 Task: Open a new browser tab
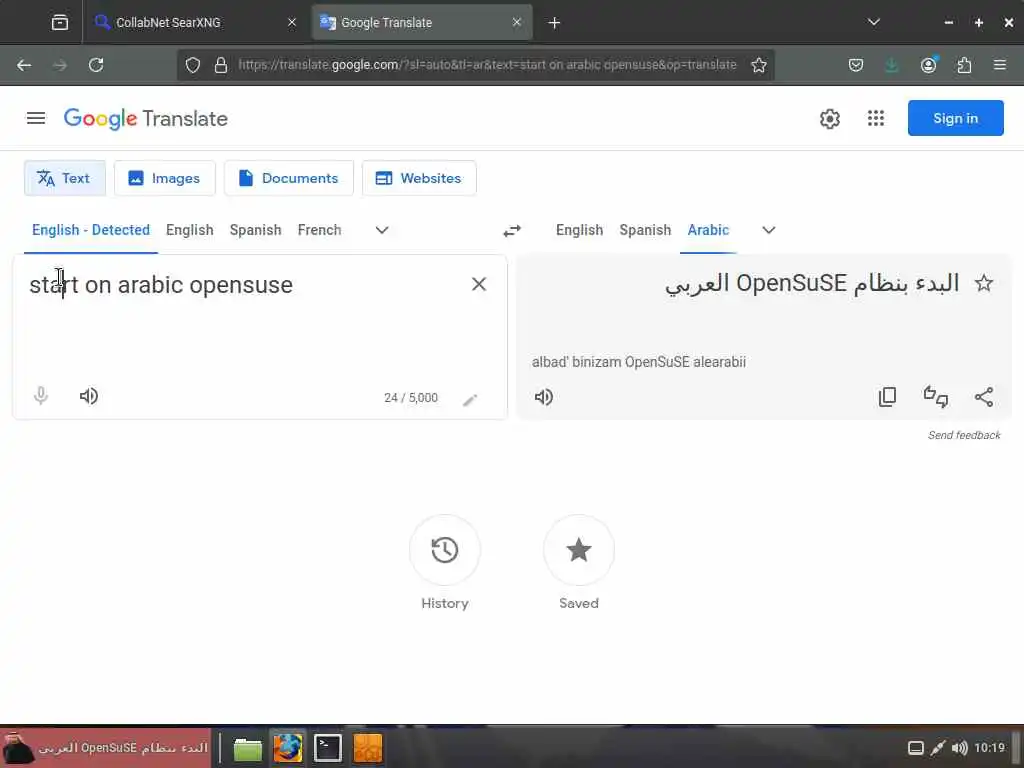pyautogui.click(x=554, y=23)
